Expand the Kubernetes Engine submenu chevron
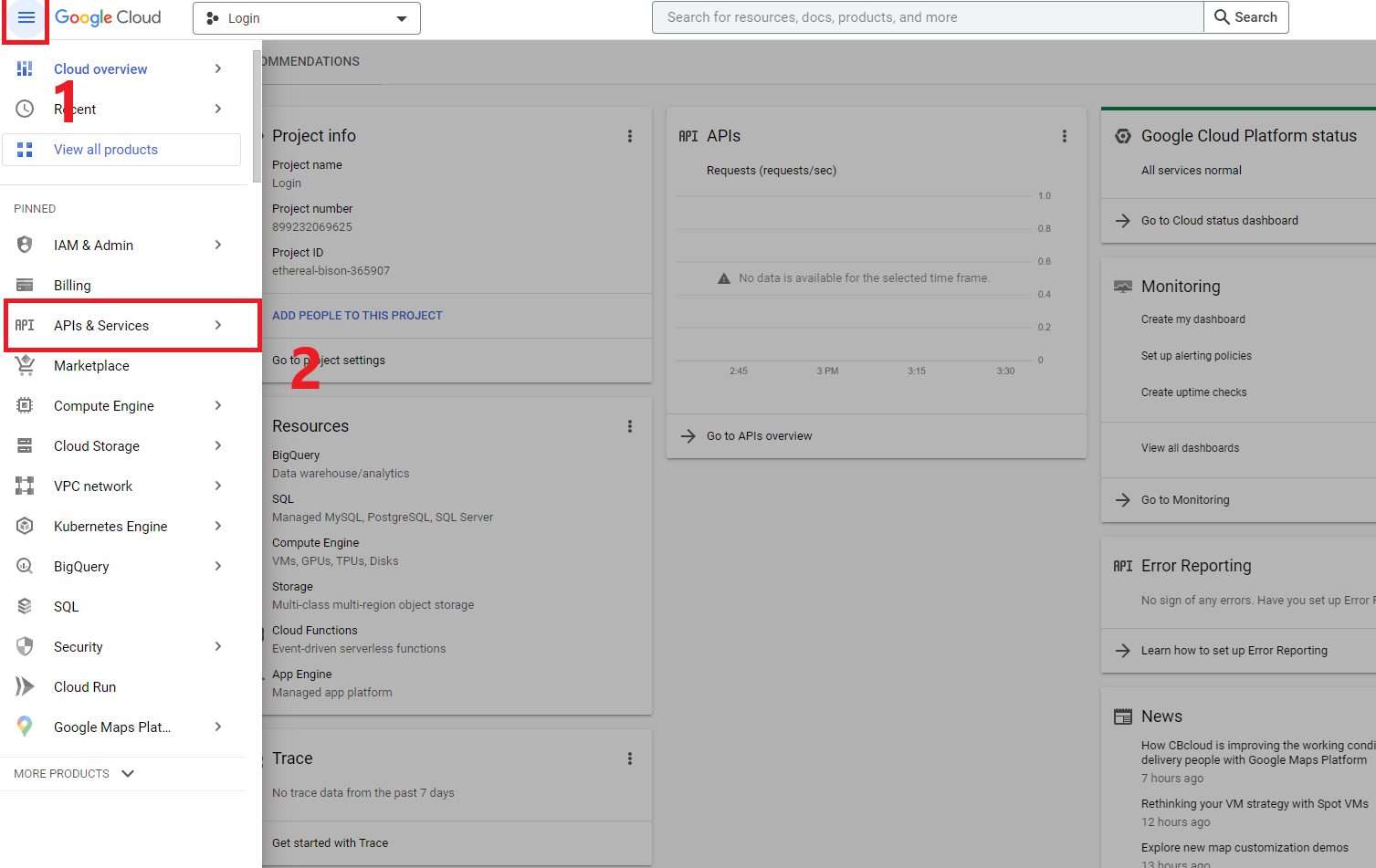Viewport: 1376px width, 868px height. coord(217,526)
